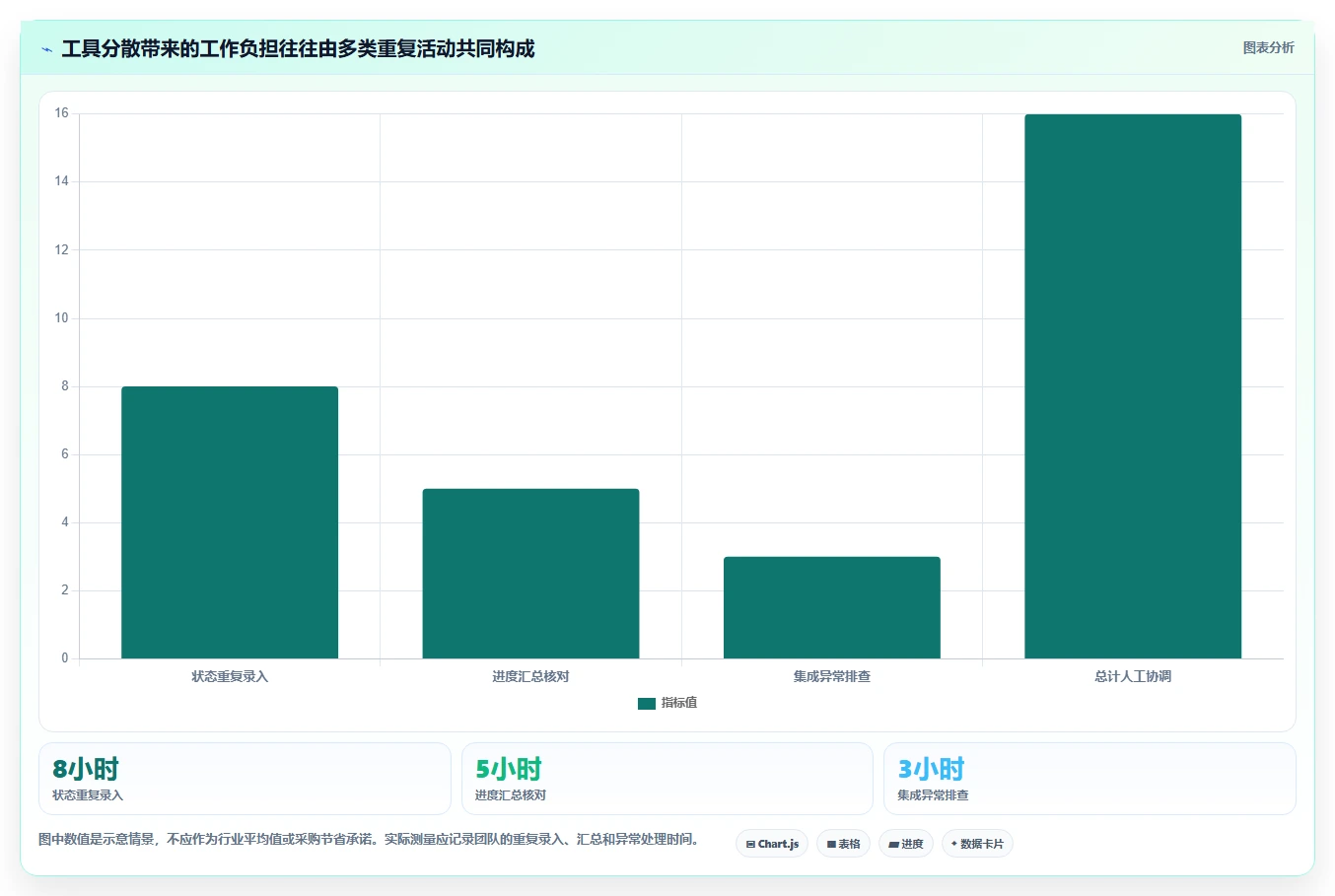Click the 图表分析 label in the header
This screenshot has width=1335, height=896.
click(1268, 47)
